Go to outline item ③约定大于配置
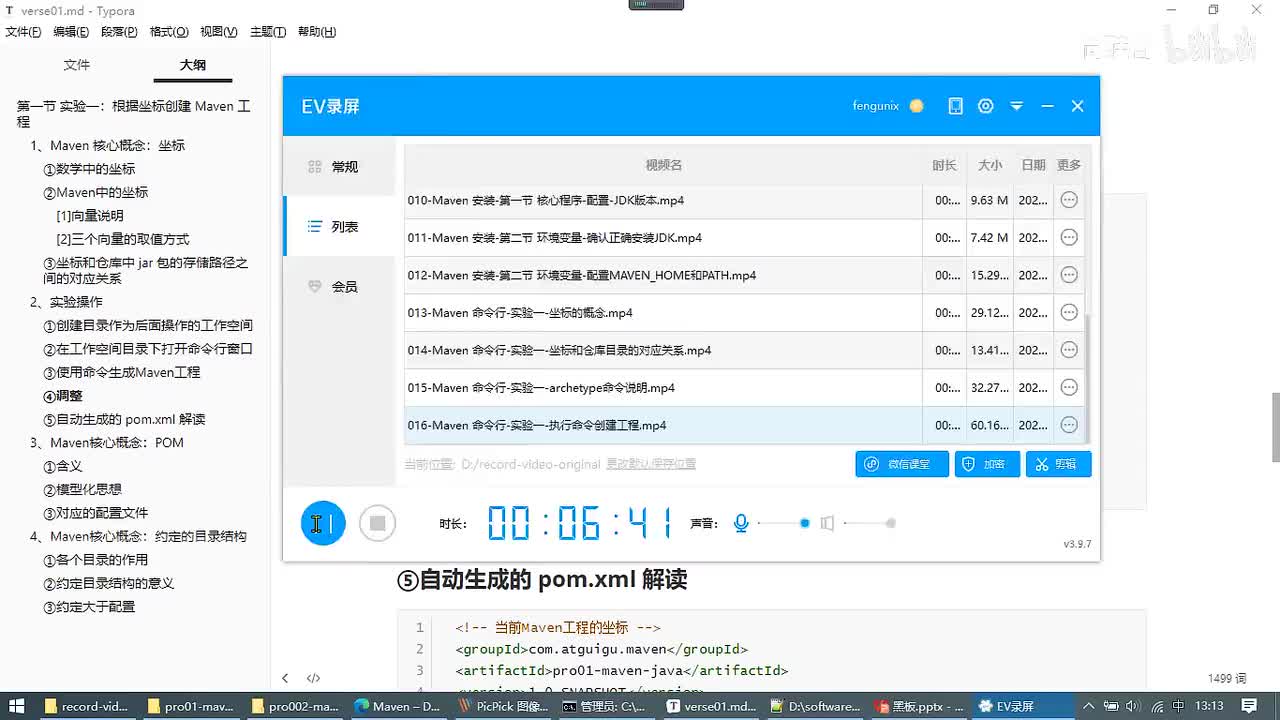 (x=89, y=606)
